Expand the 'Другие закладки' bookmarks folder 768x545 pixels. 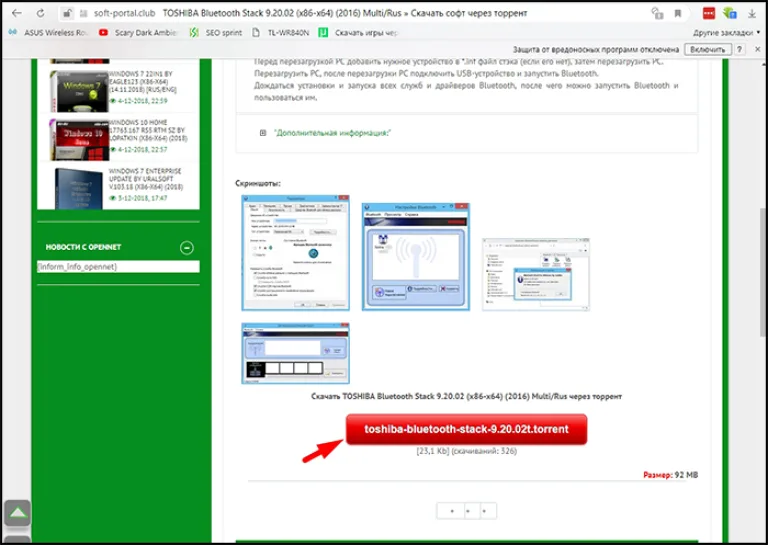pyautogui.click(x=726, y=33)
